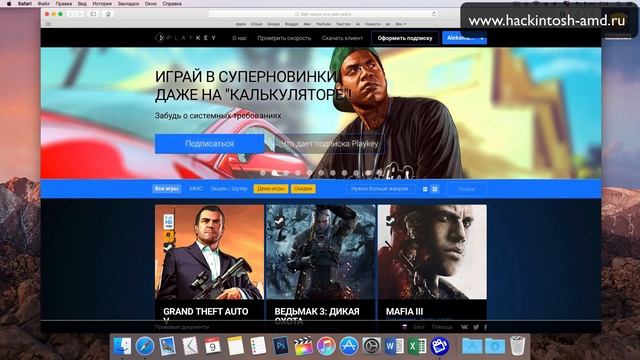The image size is (640, 360).
Task: Click Safari back arrow button
Action: click(x=71, y=14)
